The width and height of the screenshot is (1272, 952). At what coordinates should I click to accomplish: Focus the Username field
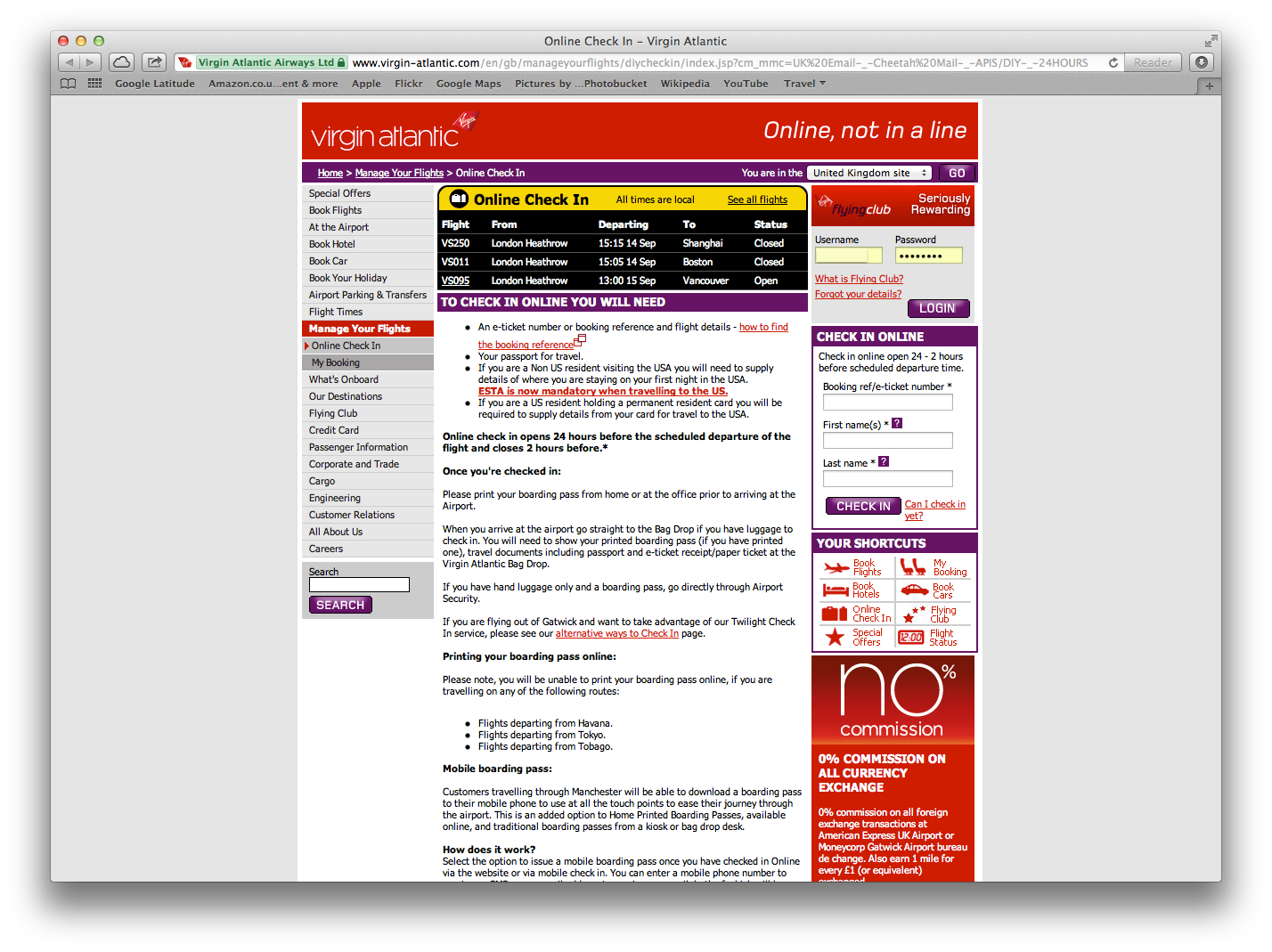click(x=848, y=256)
